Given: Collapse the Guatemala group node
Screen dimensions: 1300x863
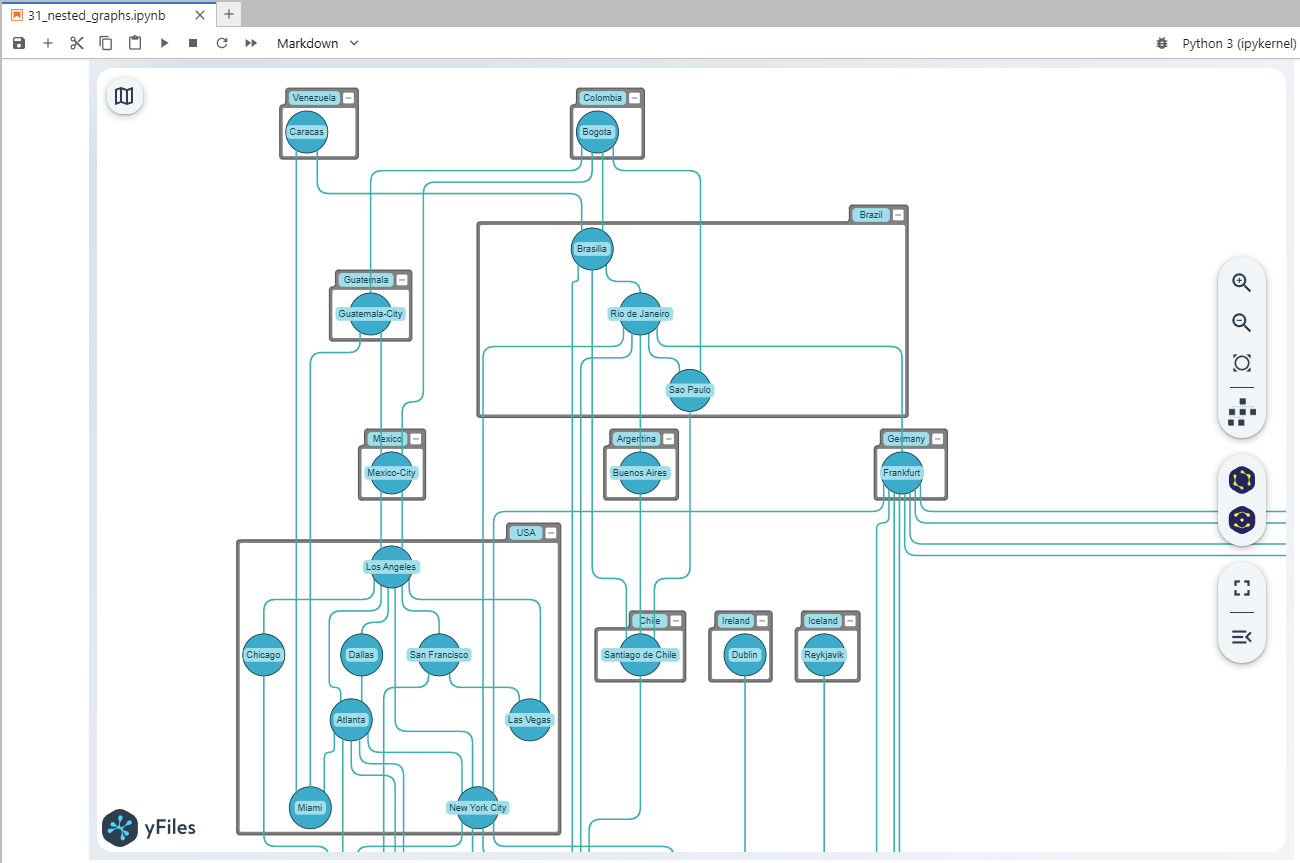Looking at the screenshot, I should pyautogui.click(x=402, y=280).
